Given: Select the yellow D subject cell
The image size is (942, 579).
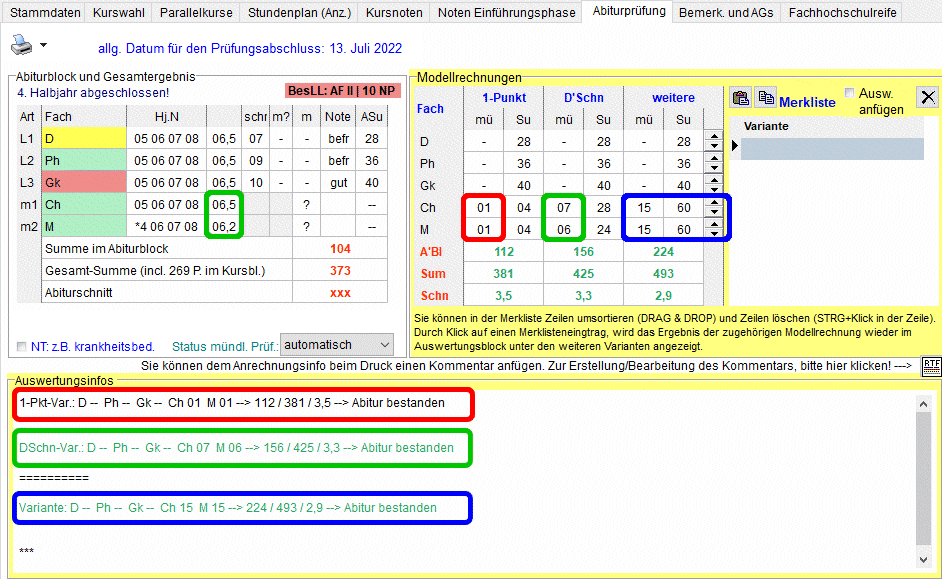Looking at the screenshot, I should click(83, 139).
